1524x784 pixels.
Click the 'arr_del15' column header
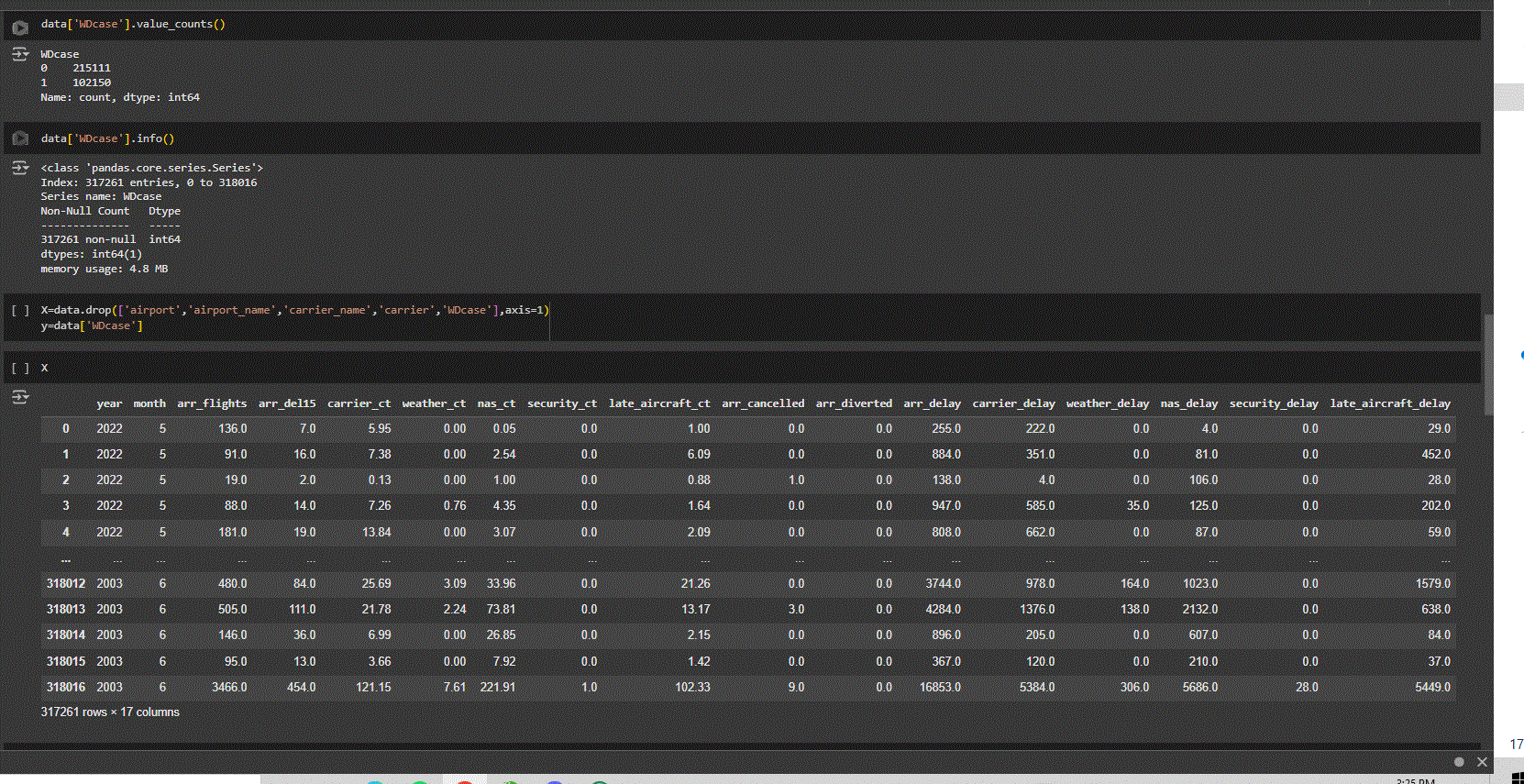click(287, 403)
